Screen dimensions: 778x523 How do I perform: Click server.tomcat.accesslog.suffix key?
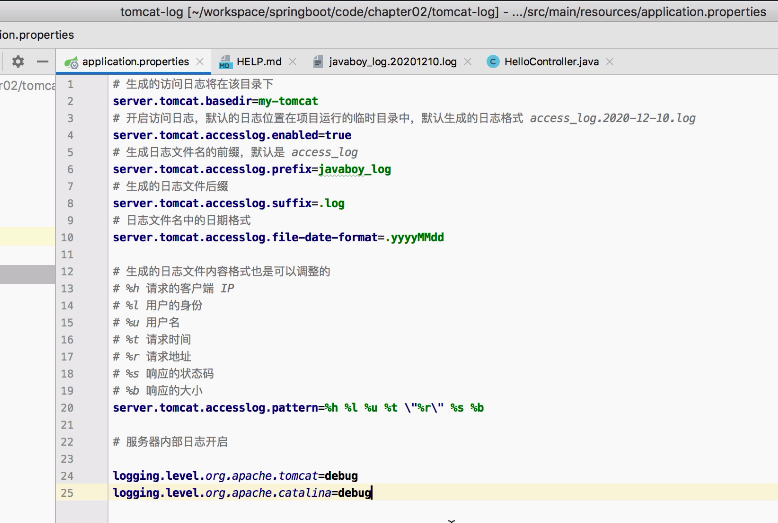pos(212,203)
